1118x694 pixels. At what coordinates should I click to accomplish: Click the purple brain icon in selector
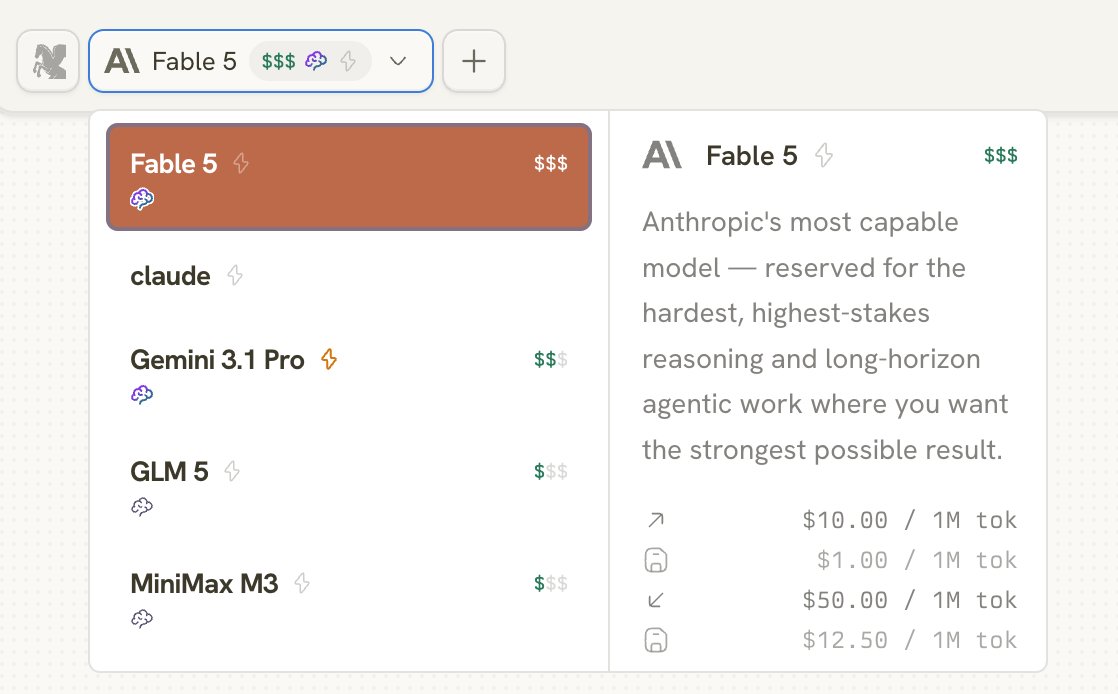(316, 61)
